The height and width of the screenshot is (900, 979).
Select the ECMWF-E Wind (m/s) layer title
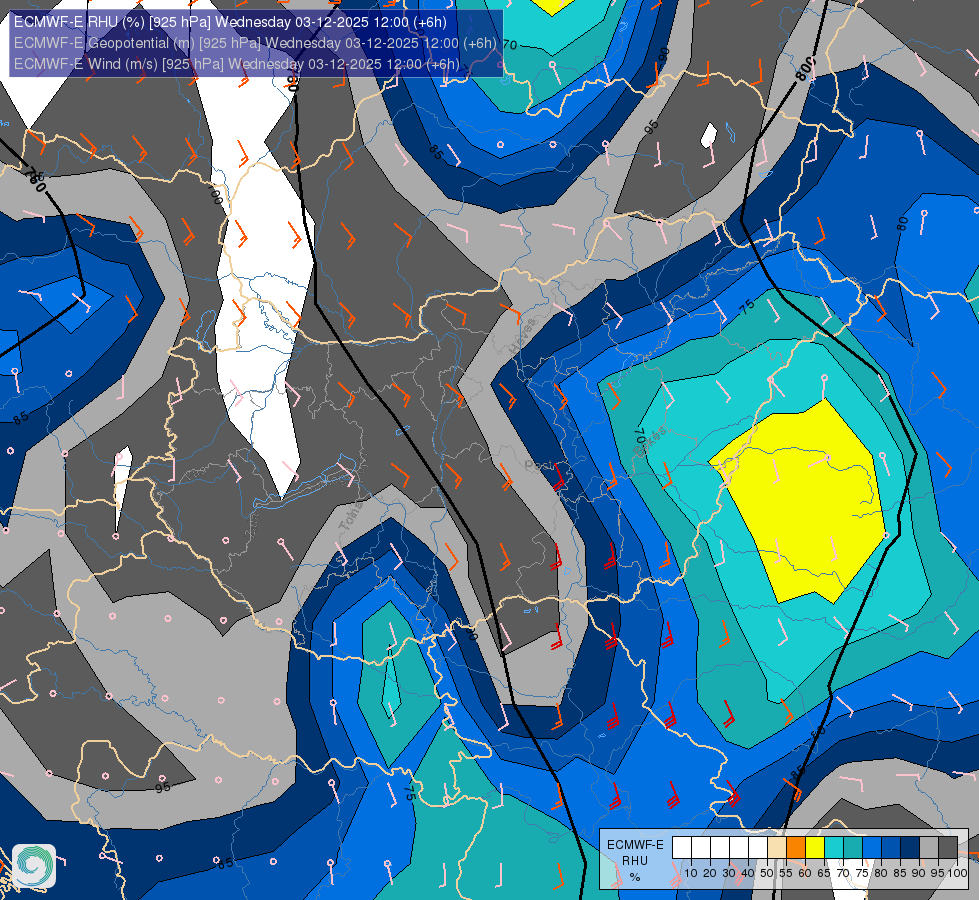[237, 64]
